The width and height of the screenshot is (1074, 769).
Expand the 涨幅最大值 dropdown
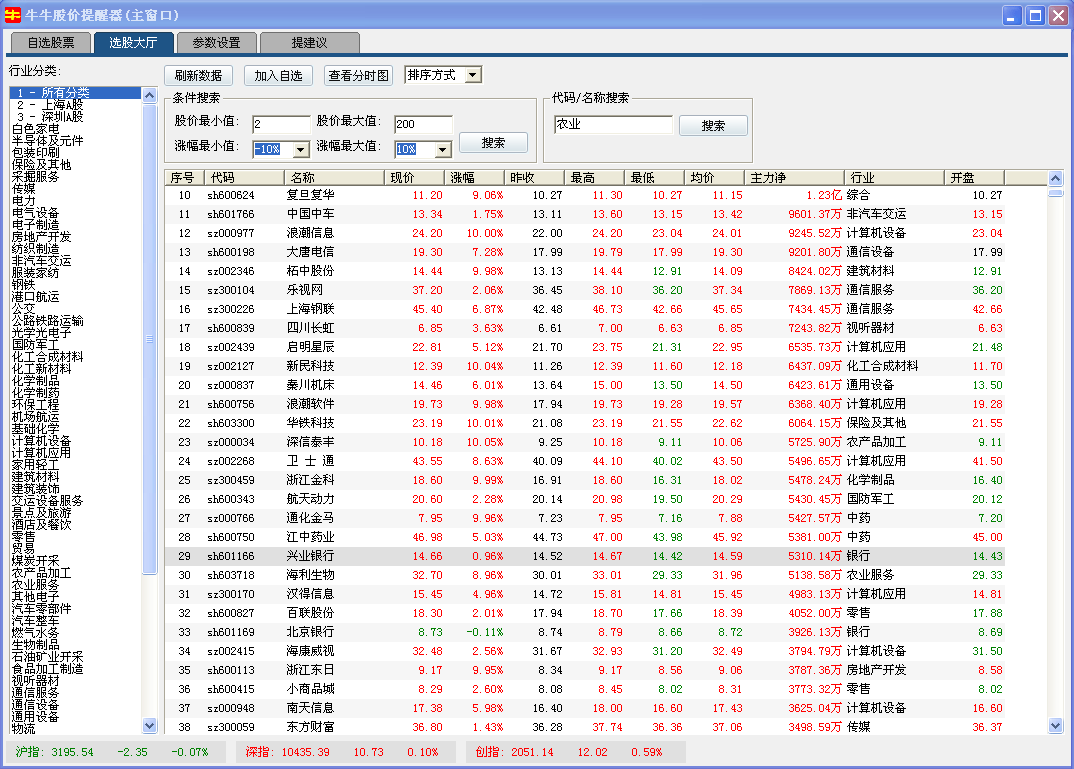(x=443, y=149)
